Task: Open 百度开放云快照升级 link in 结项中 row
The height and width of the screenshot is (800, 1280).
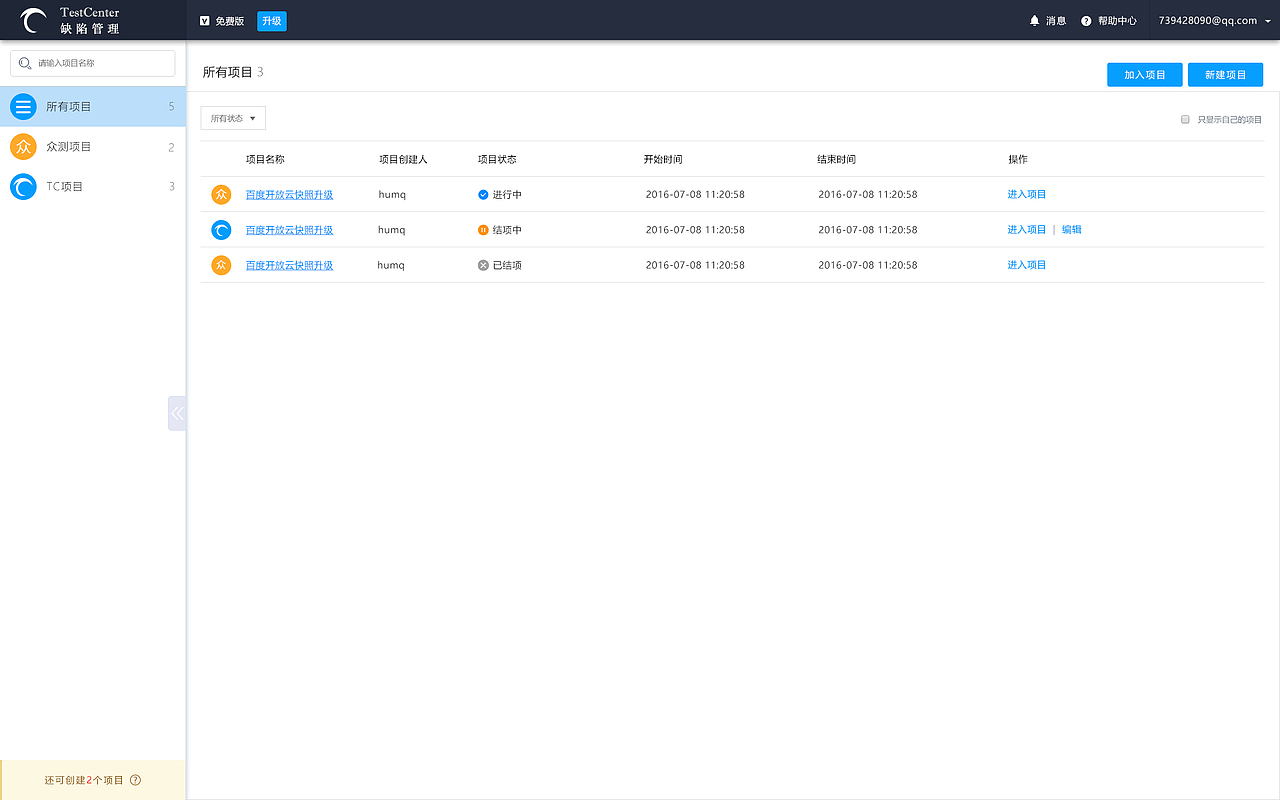Action: (290, 230)
